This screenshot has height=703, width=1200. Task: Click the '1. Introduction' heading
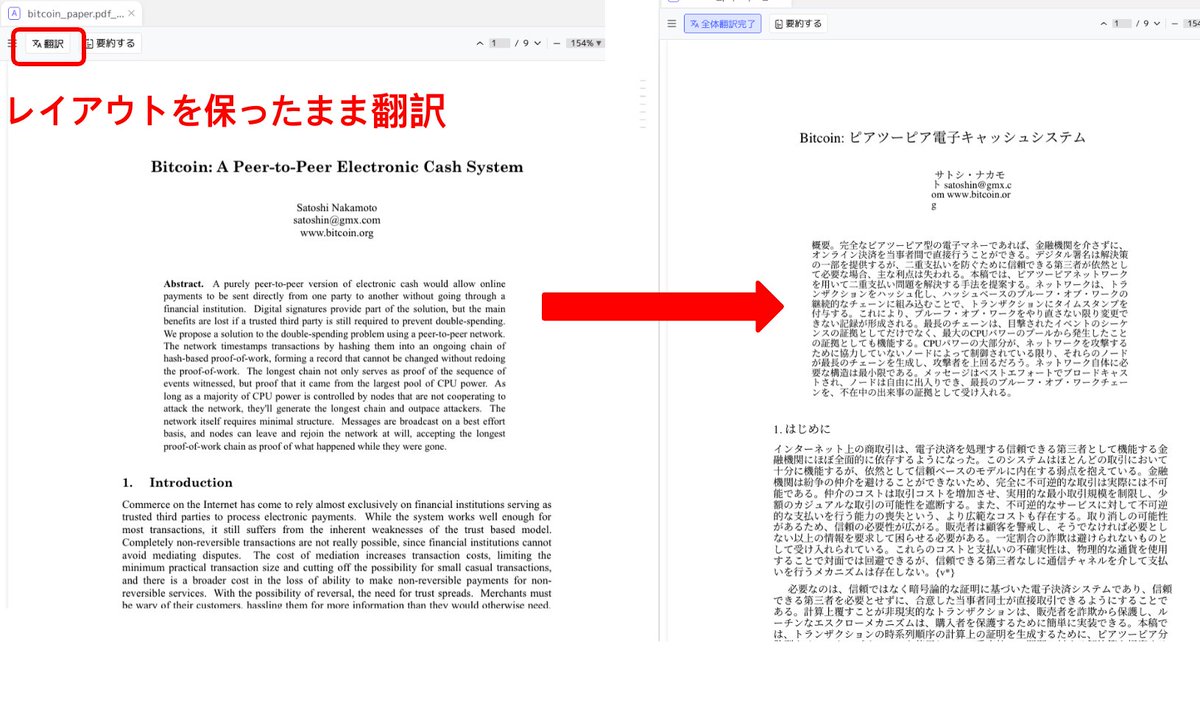point(178,482)
